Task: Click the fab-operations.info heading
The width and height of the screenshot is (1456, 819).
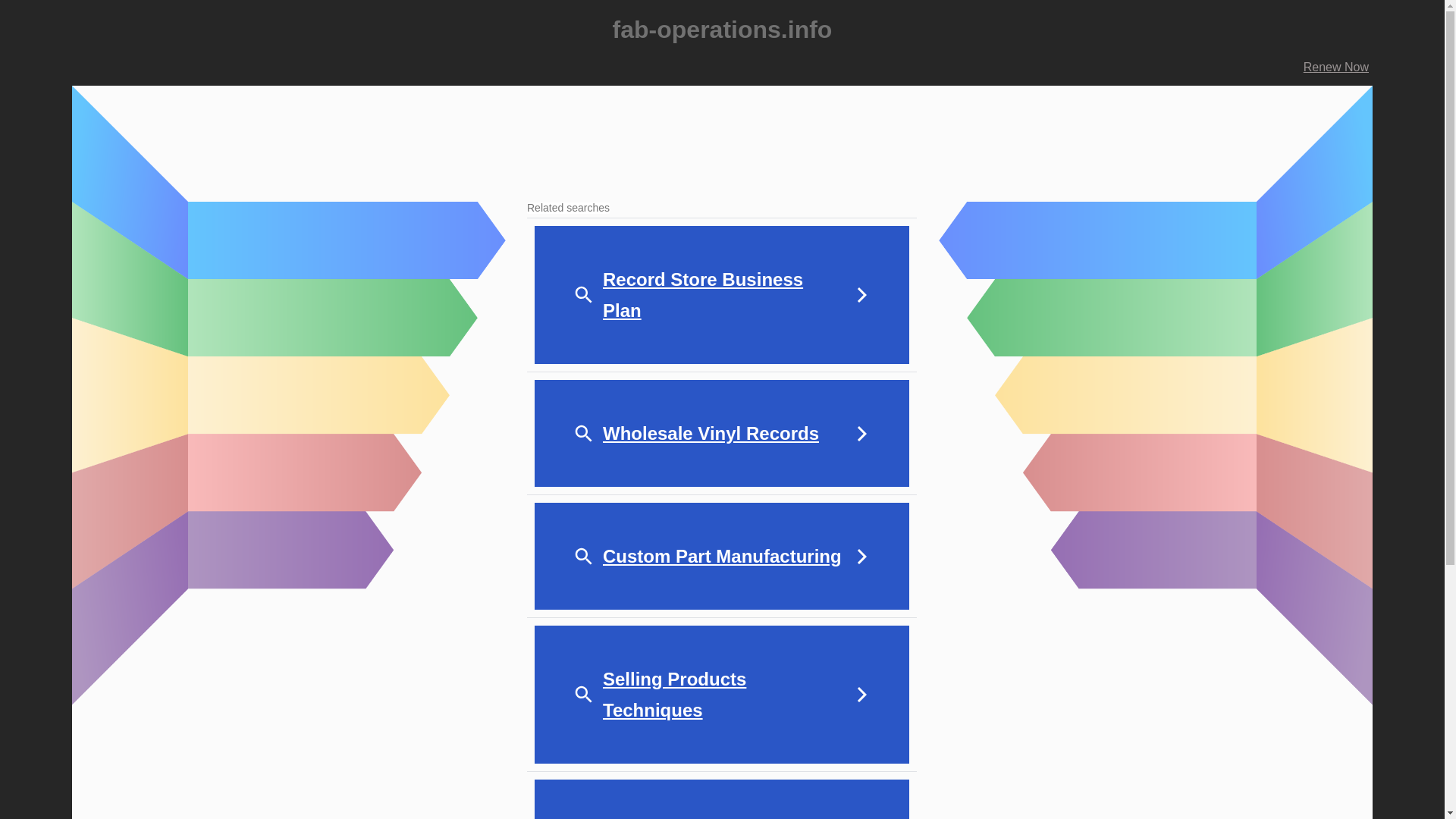Action: (x=722, y=30)
